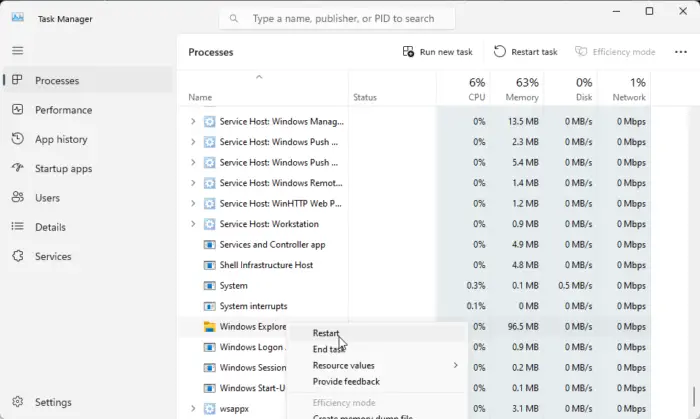700x419 pixels.
Task: Click System interrupts process icon
Action: [209, 306]
